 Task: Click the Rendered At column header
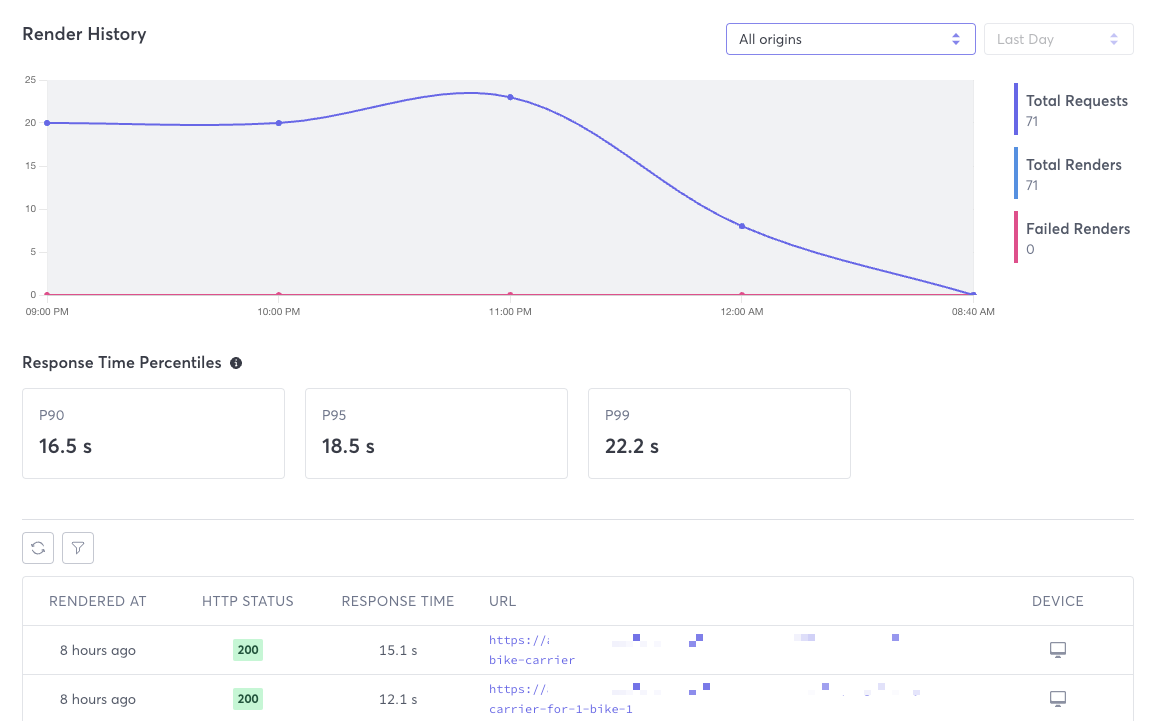pyautogui.click(x=97, y=601)
